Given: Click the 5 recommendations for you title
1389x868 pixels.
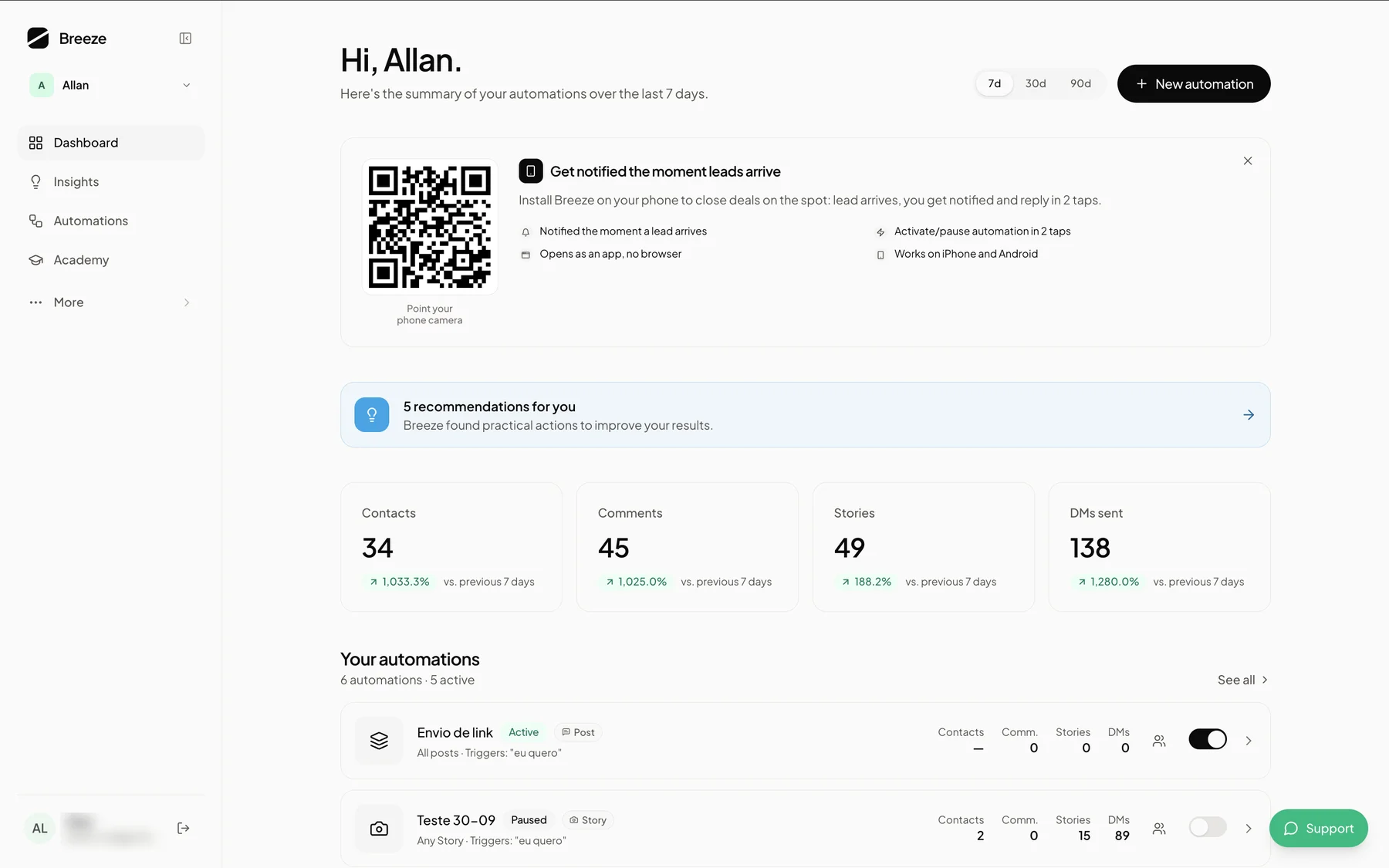Looking at the screenshot, I should (x=489, y=407).
